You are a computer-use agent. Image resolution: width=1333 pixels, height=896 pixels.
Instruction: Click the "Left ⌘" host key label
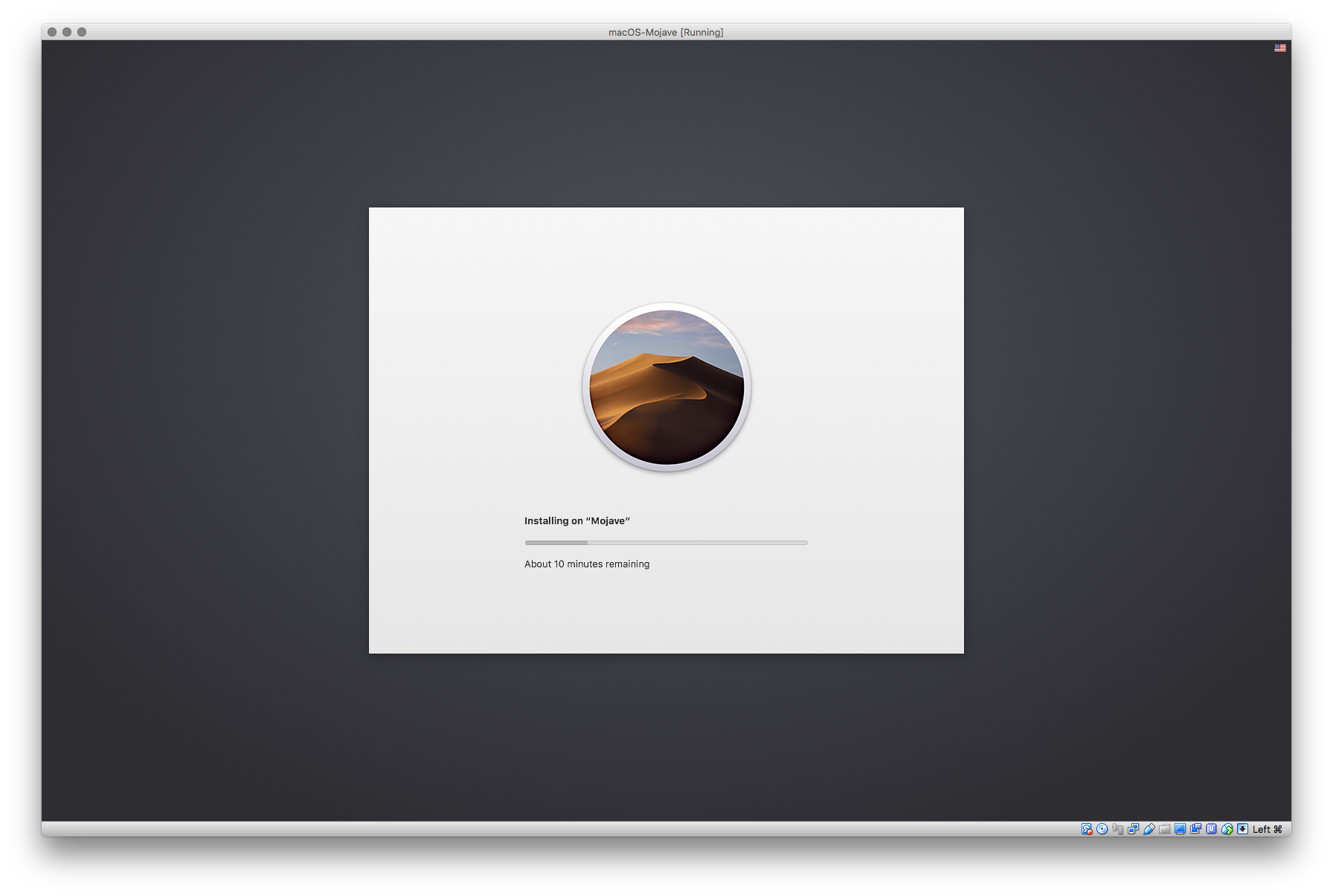(1268, 829)
